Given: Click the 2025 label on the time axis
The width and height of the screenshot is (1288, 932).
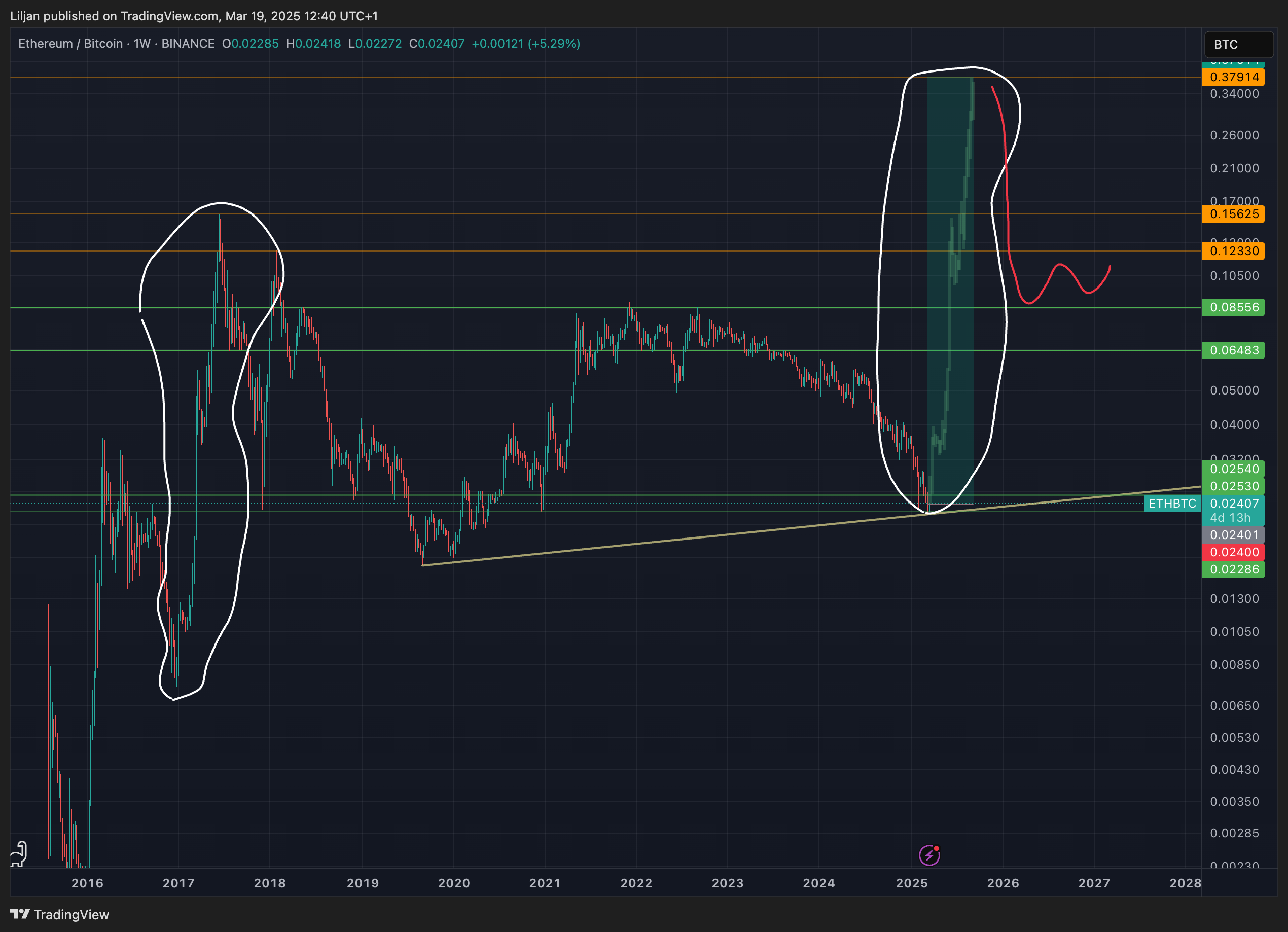Looking at the screenshot, I should click(911, 883).
